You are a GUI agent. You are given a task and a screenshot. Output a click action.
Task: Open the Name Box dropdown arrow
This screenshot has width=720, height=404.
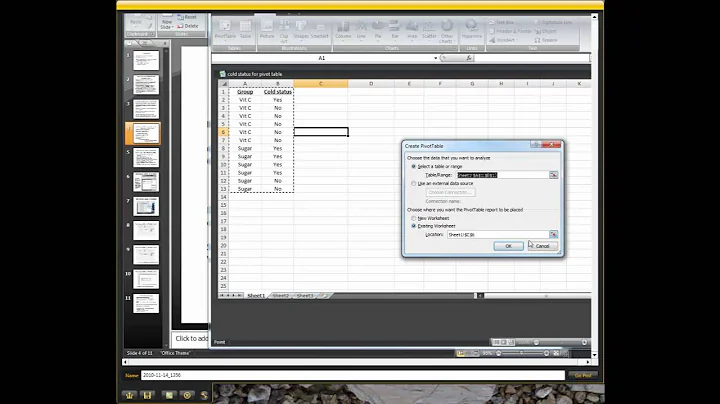(435, 58)
